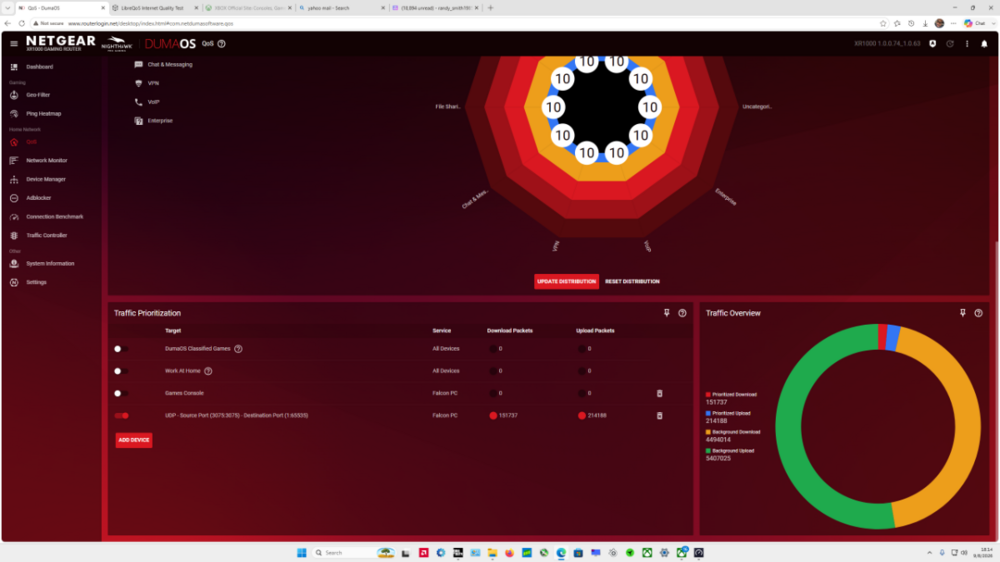Screen dimensions: 1000x562
Task: Click the QoS help question icon
Action: click(221, 44)
